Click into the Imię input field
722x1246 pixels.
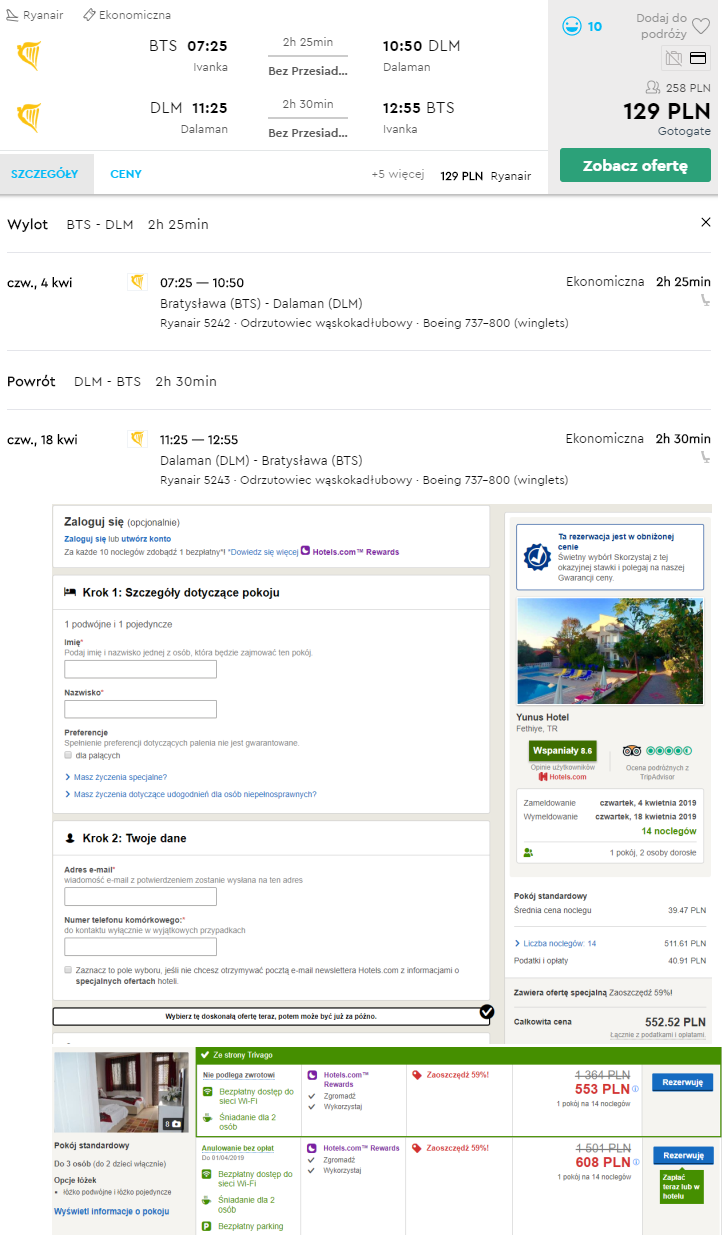(x=140, y=669)
